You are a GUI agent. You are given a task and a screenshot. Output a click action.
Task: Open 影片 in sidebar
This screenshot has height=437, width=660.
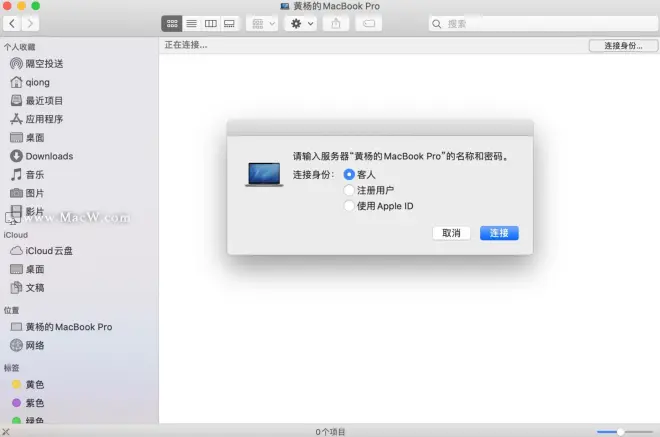[x=27, y=211]
